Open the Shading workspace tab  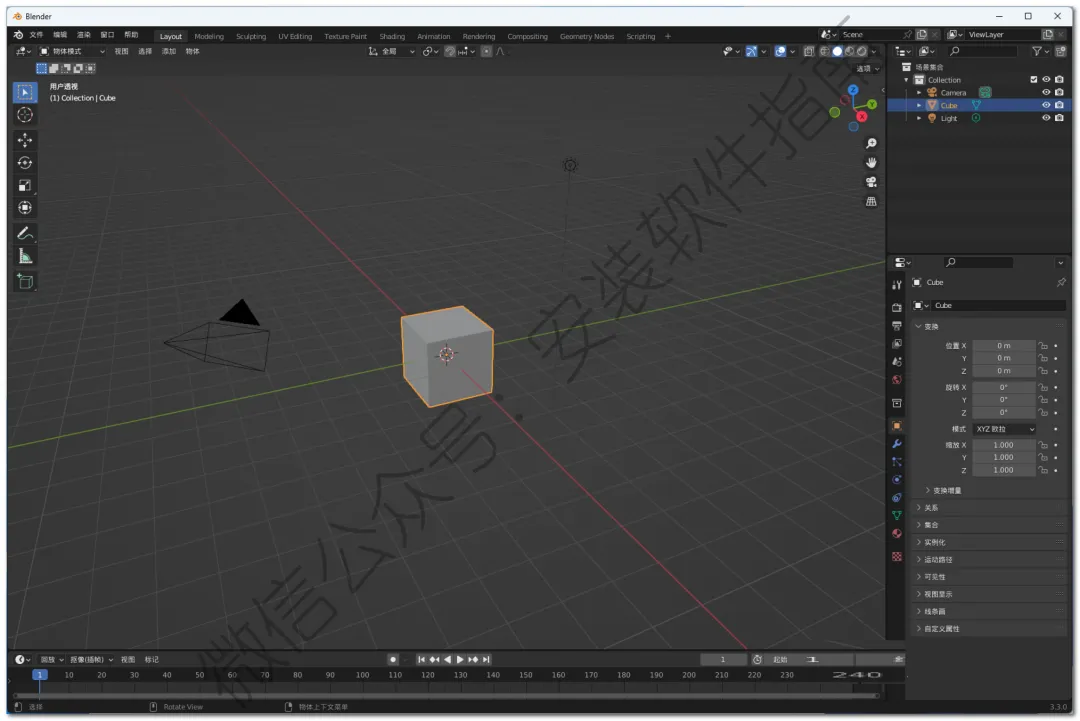tap(392, 36)
